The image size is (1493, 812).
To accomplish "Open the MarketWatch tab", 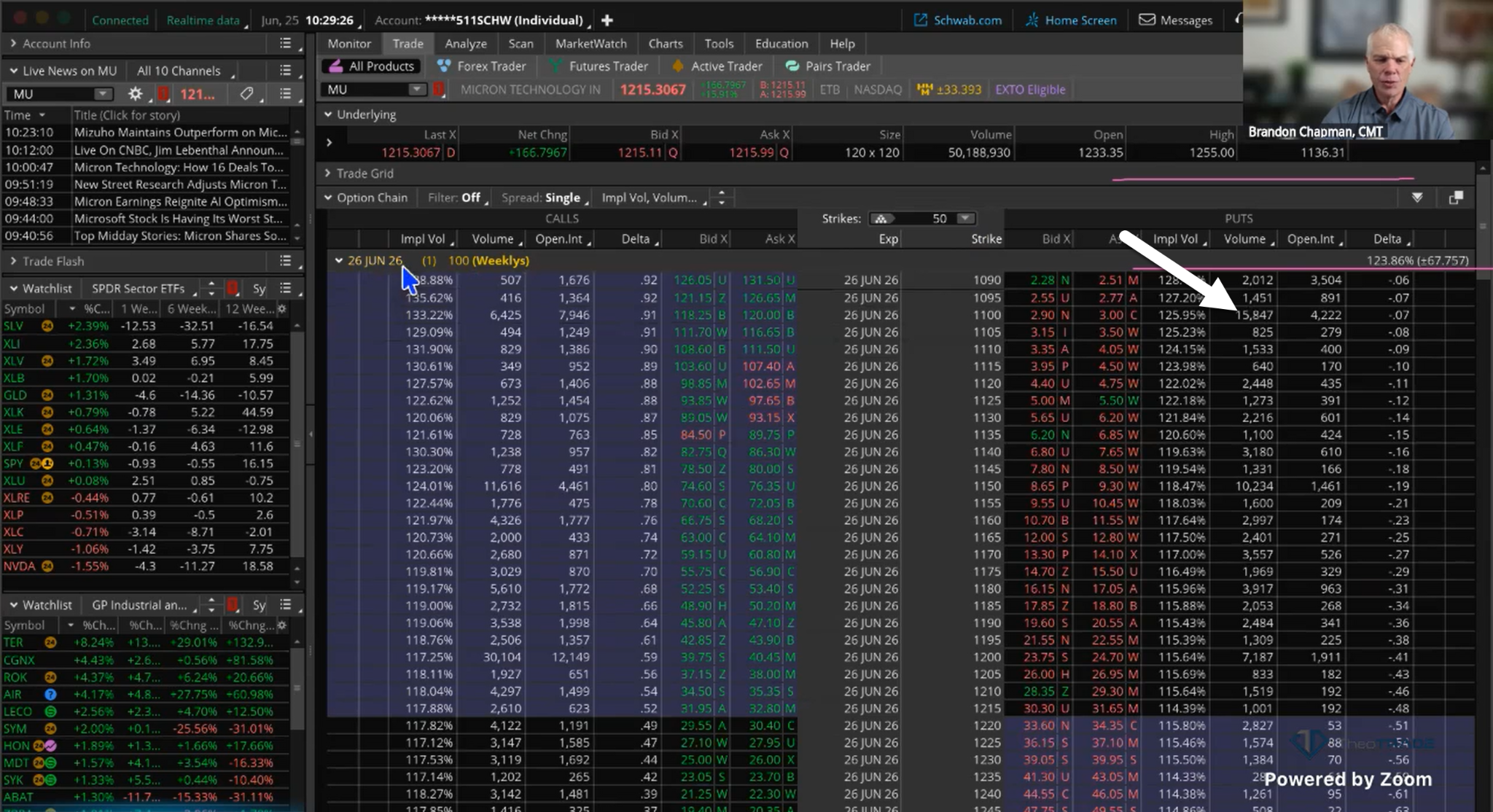I will point(590,44).
